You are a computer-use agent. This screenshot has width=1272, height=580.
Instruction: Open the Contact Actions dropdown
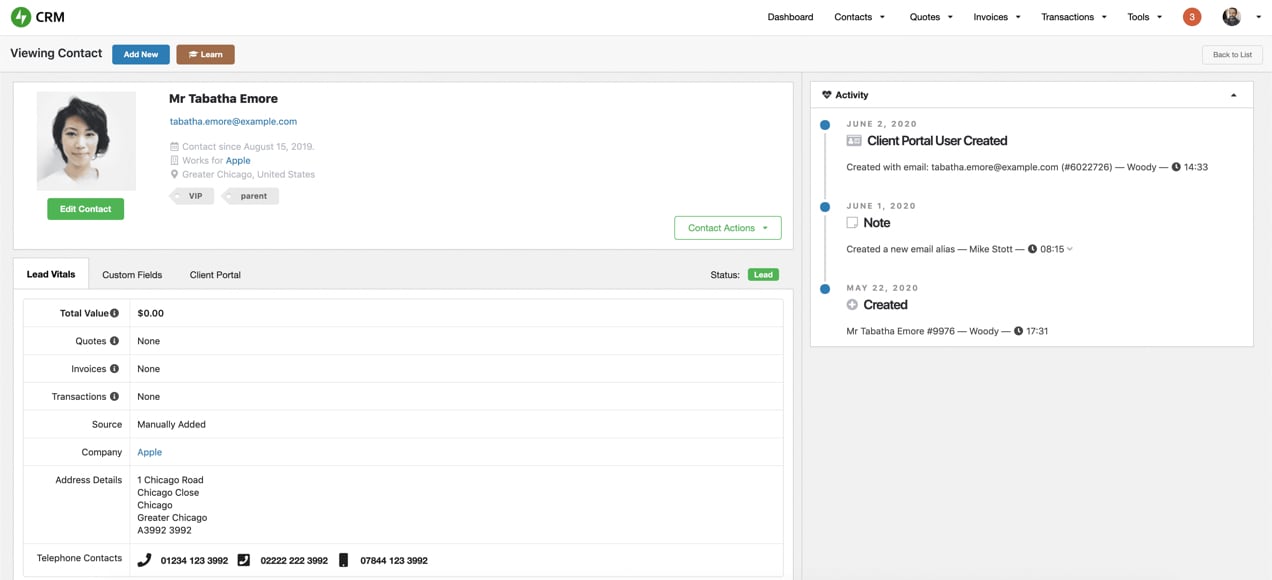727,228
